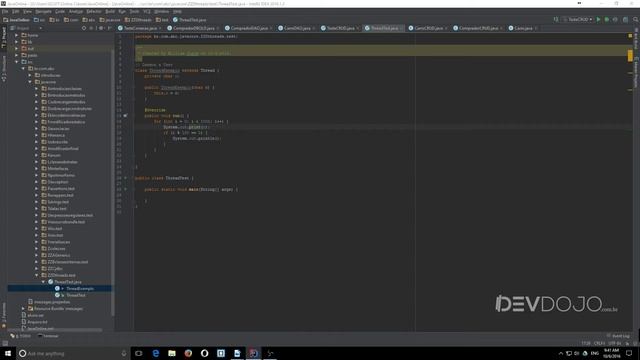
Task: Open Windows Action Center notifications icon
Action: click(x=629, y=353)
